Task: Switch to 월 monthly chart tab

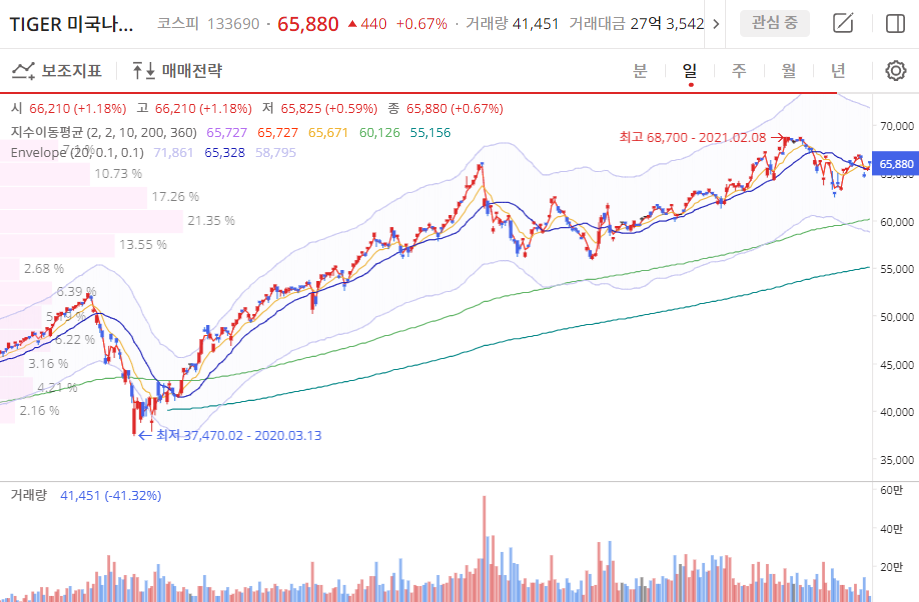Action: point(788,71)
